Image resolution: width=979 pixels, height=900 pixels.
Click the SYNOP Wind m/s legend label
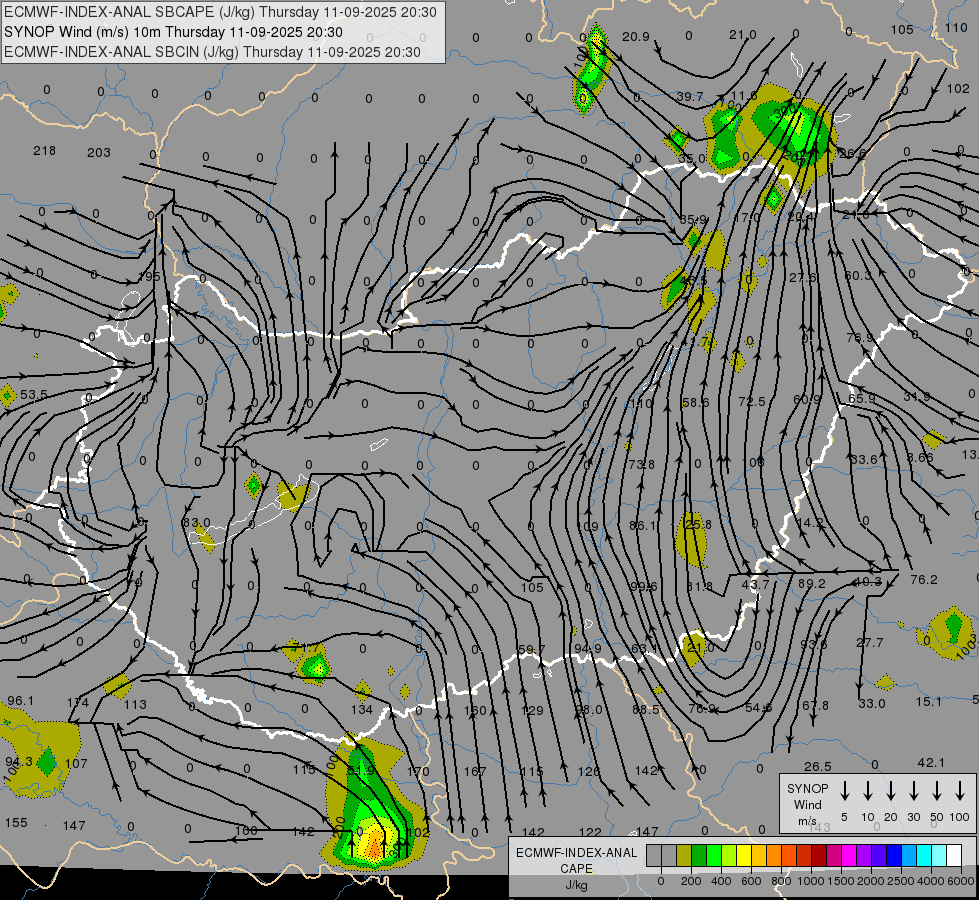pos(807,804)
